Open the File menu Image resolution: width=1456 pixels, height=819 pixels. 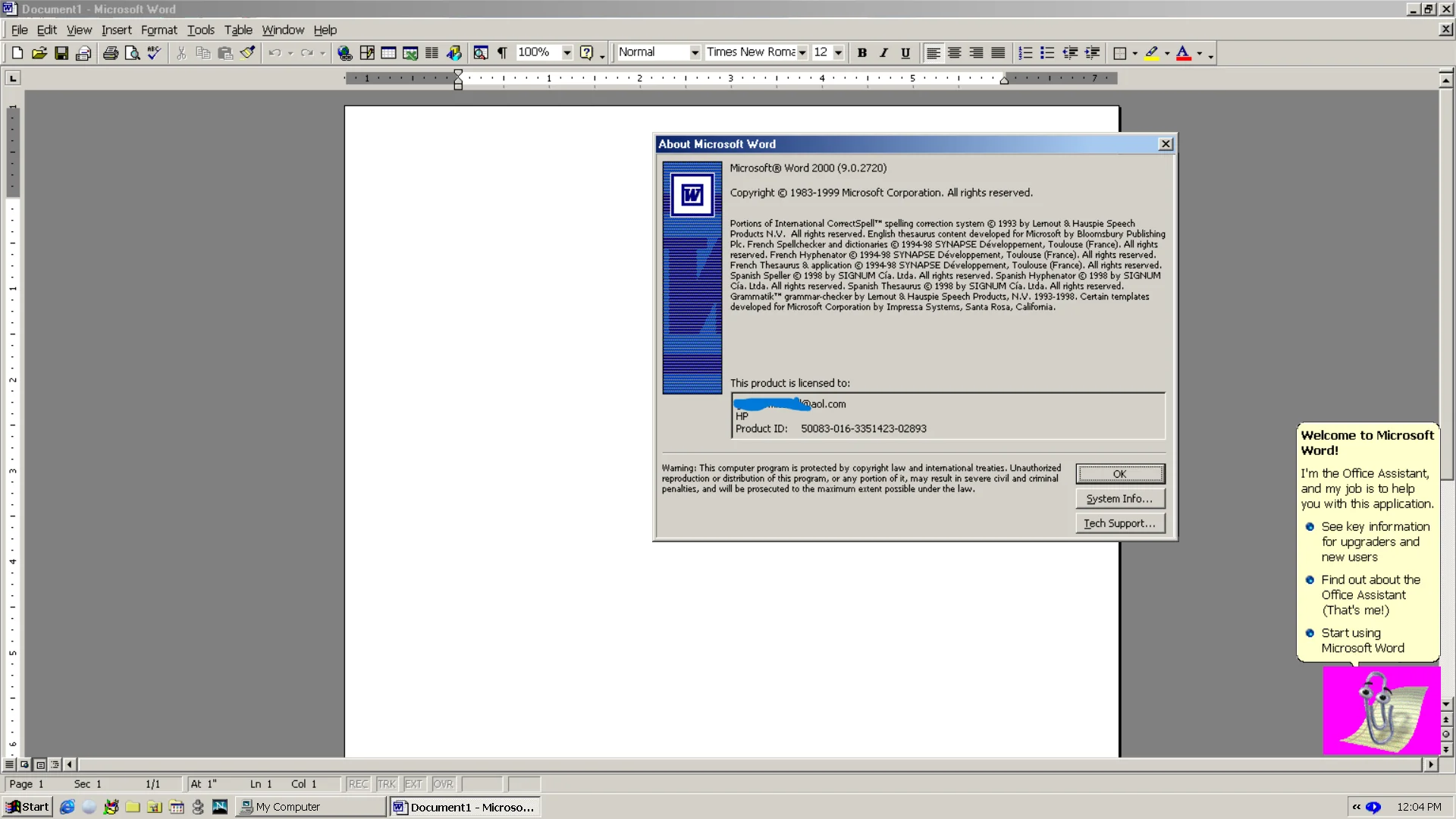(18, 29)
